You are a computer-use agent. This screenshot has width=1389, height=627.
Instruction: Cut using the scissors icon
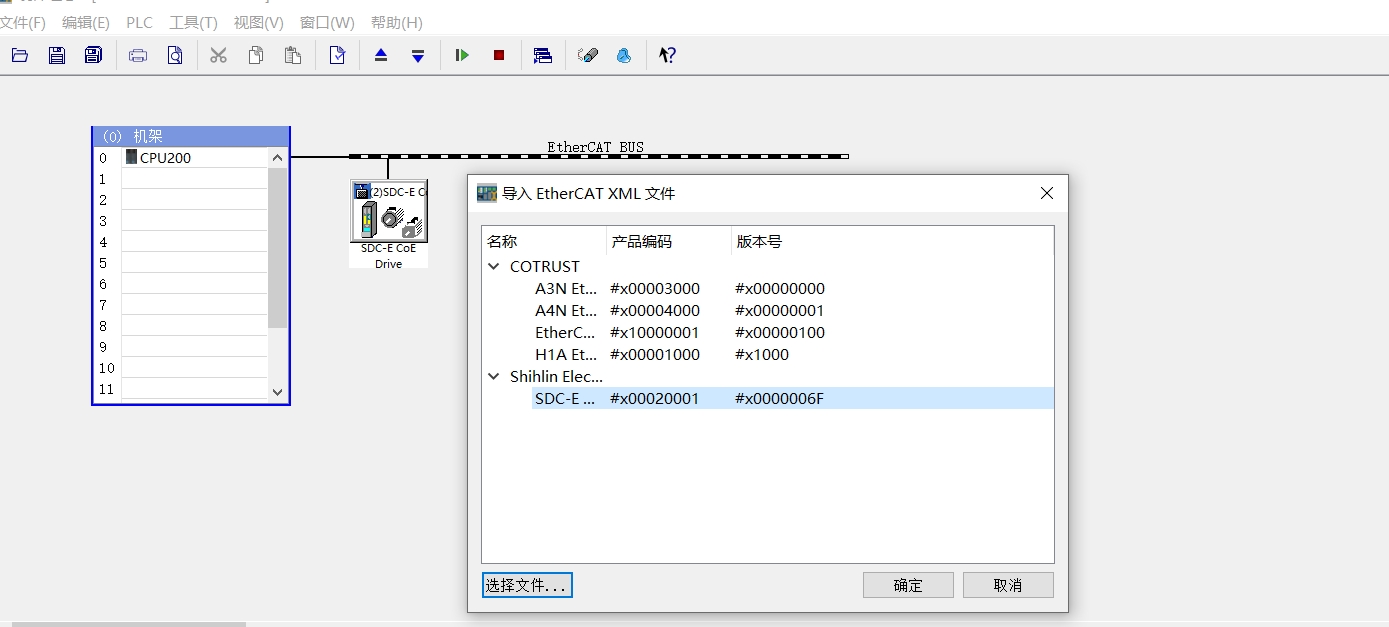[x=218, y=55]
